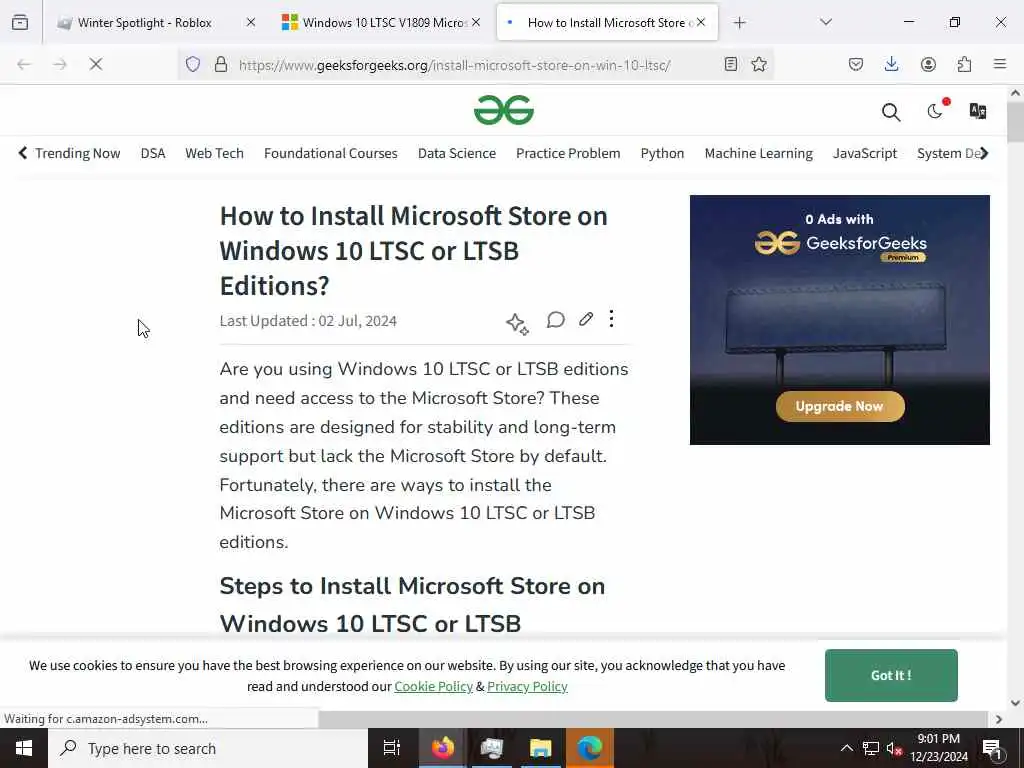Image resolution: width=1024 pixels, height=768 pixels.
Task: Open the Privacy Policy link
Action: pyautogui.click(x=527, y=686)
